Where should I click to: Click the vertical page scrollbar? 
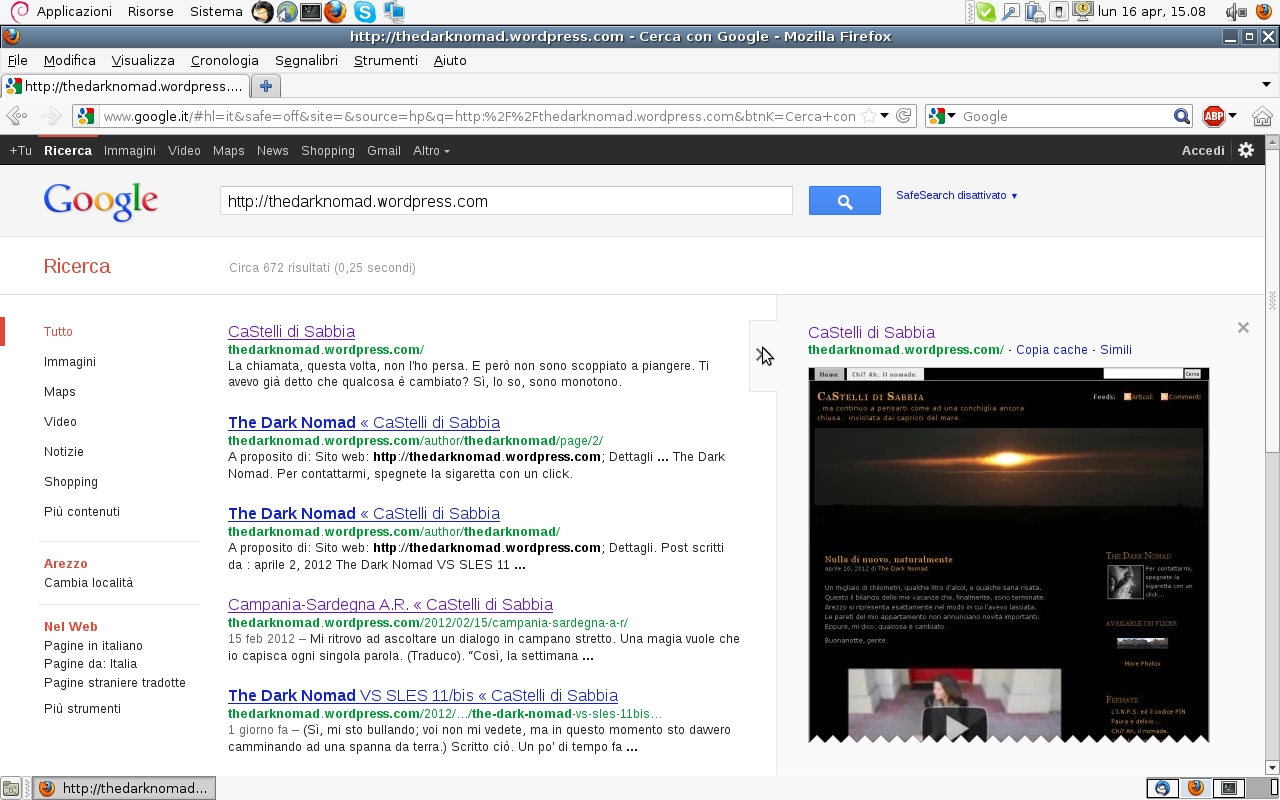point(1272,454)
